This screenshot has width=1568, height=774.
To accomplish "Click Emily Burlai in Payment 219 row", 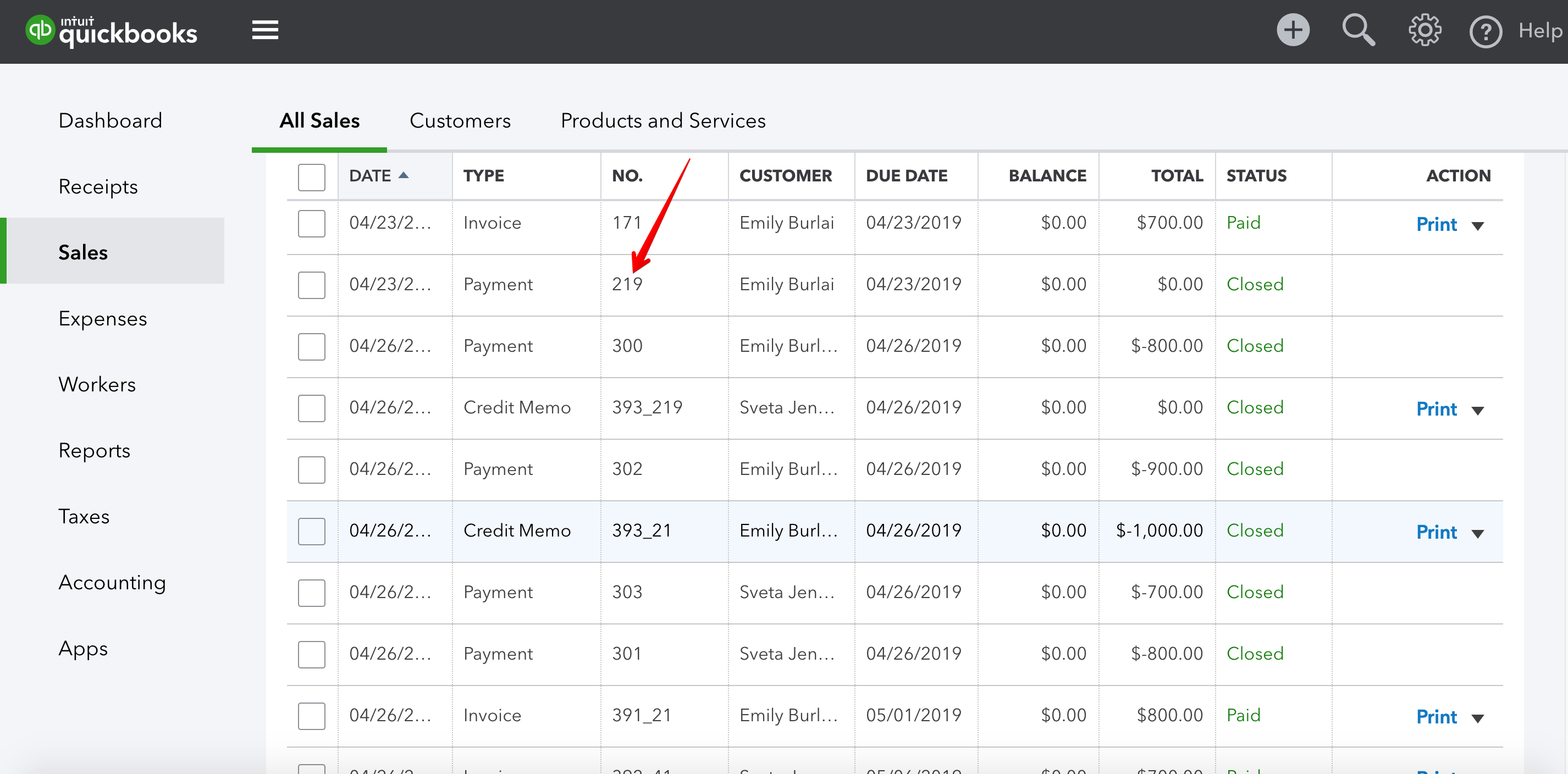I will [786, 284].
